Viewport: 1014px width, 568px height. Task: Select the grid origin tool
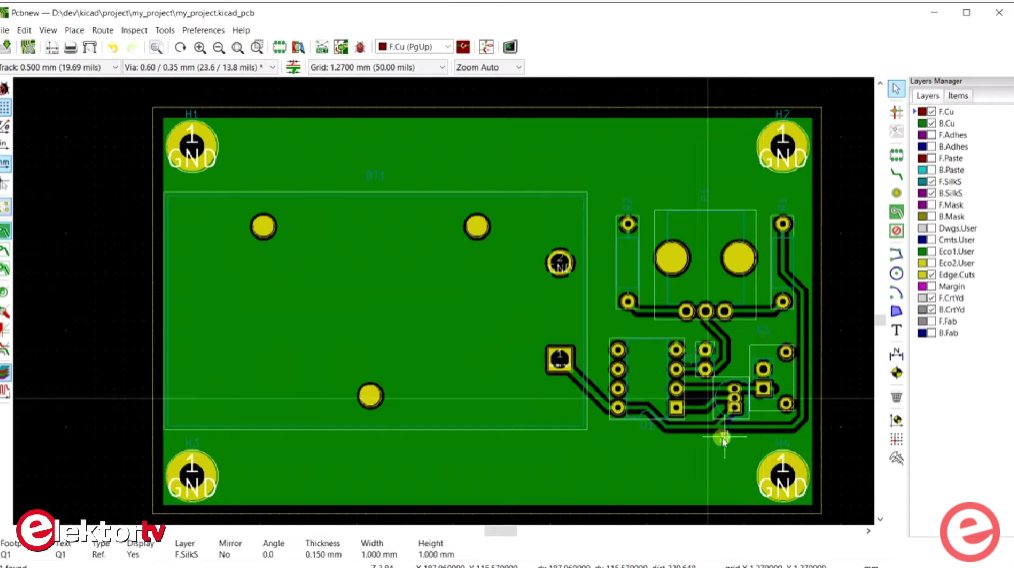pyautogui.click(x=896, y=439)
